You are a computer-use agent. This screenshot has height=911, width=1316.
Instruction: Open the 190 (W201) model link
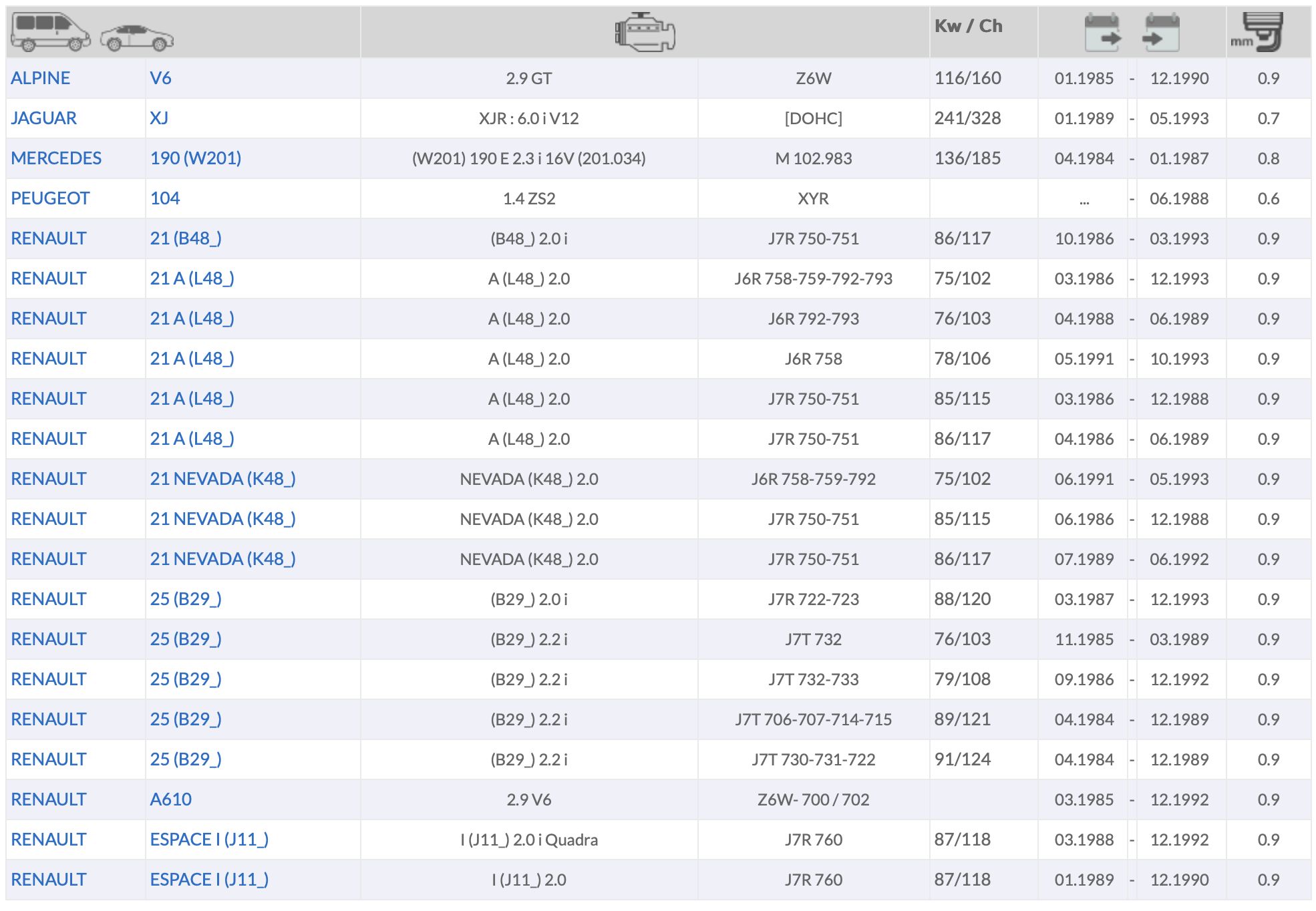(x=196, y=158)
